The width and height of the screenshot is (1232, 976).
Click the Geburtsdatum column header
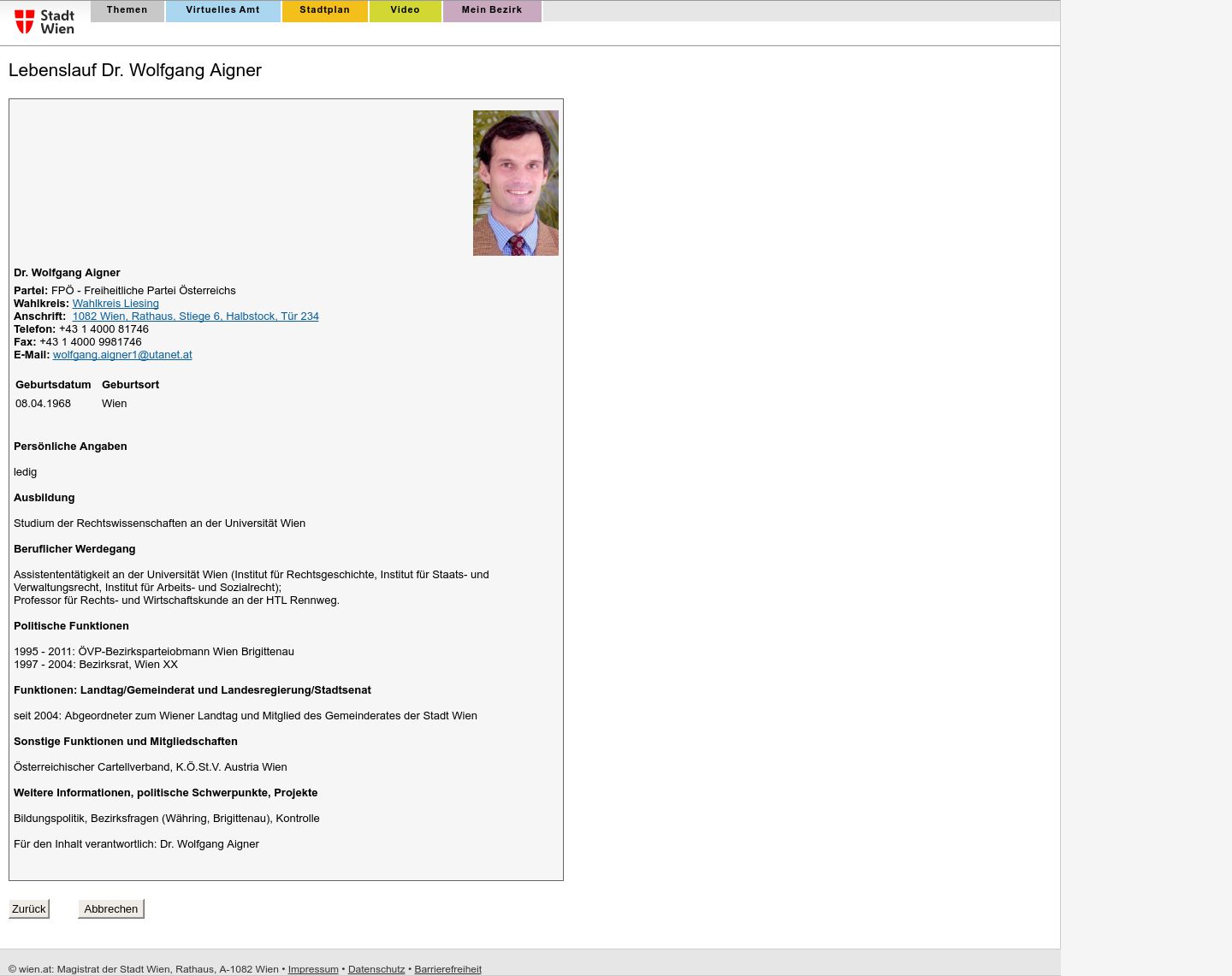(53, 385)
